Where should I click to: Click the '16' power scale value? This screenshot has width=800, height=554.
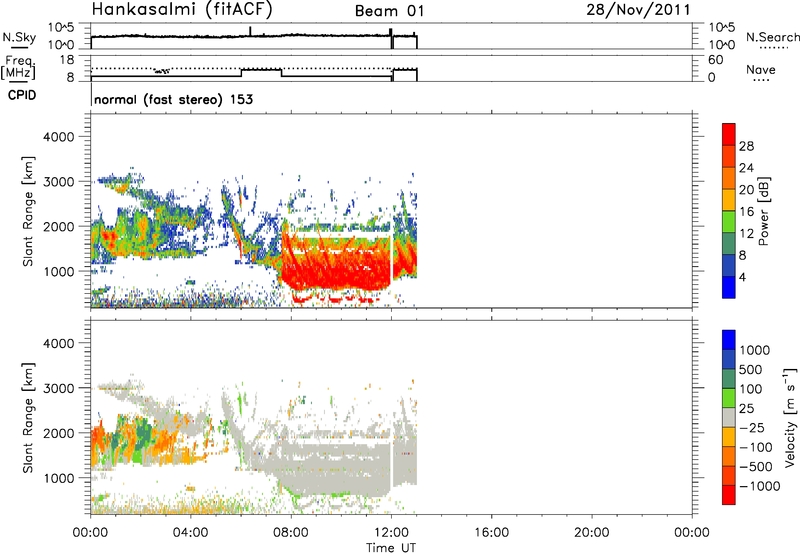coord(746,212)
